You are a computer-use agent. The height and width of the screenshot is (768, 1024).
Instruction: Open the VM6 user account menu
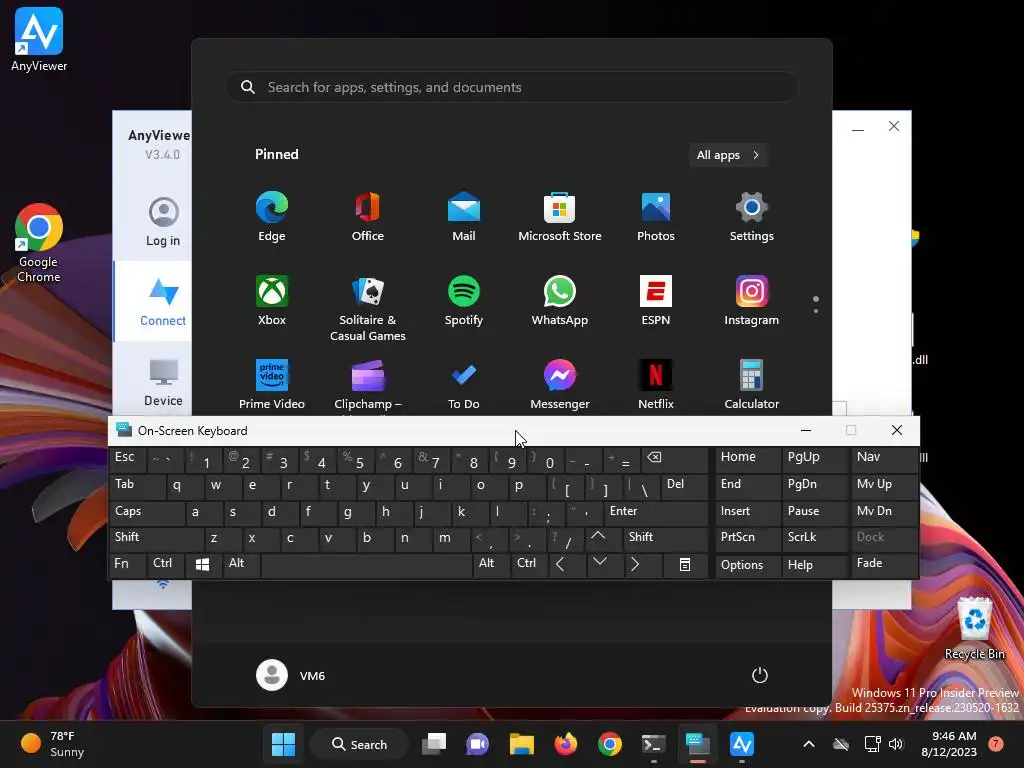291,675
